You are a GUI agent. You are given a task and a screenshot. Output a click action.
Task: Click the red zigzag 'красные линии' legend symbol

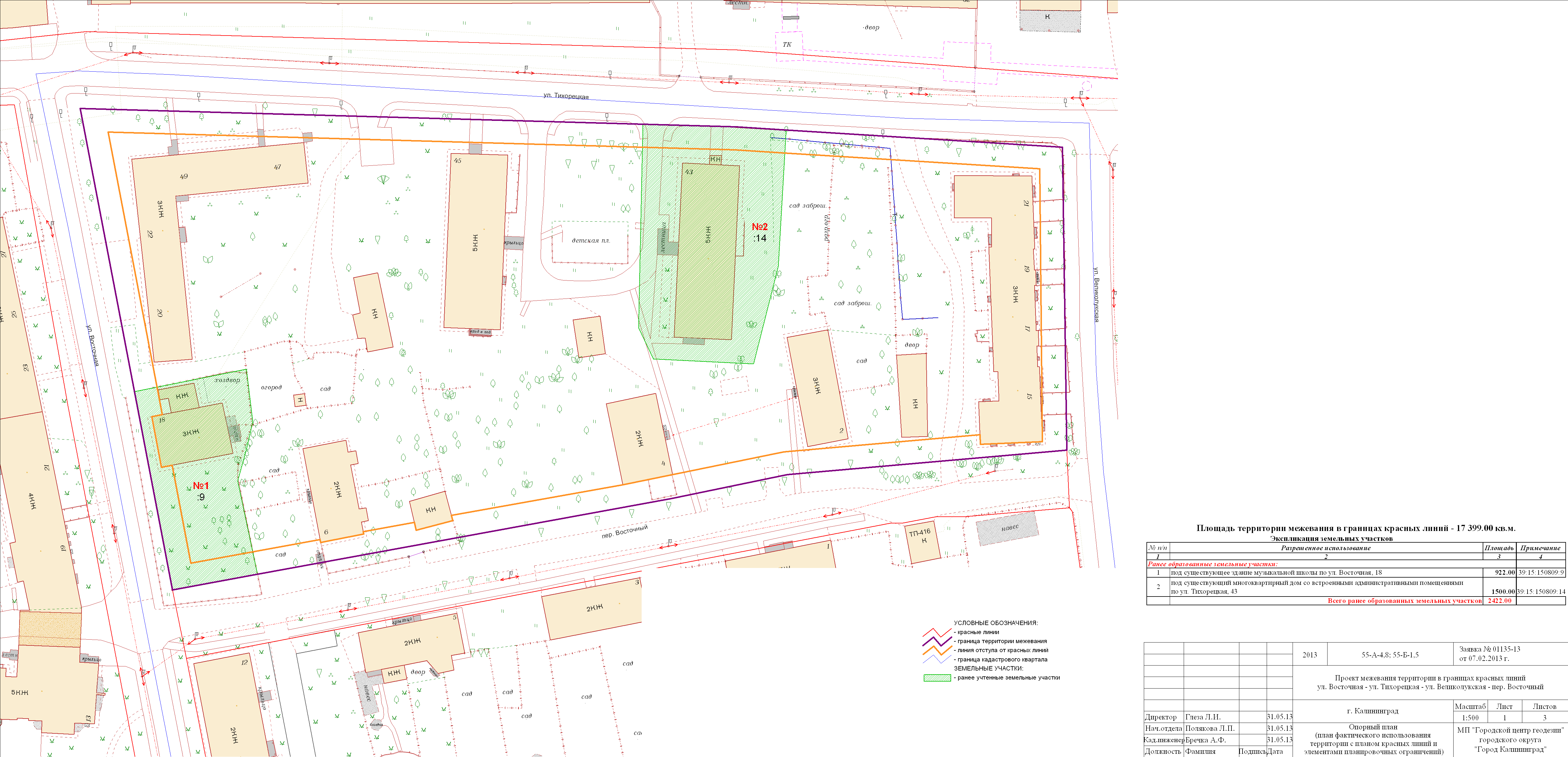pyautogui.click(x=936, y=632)
